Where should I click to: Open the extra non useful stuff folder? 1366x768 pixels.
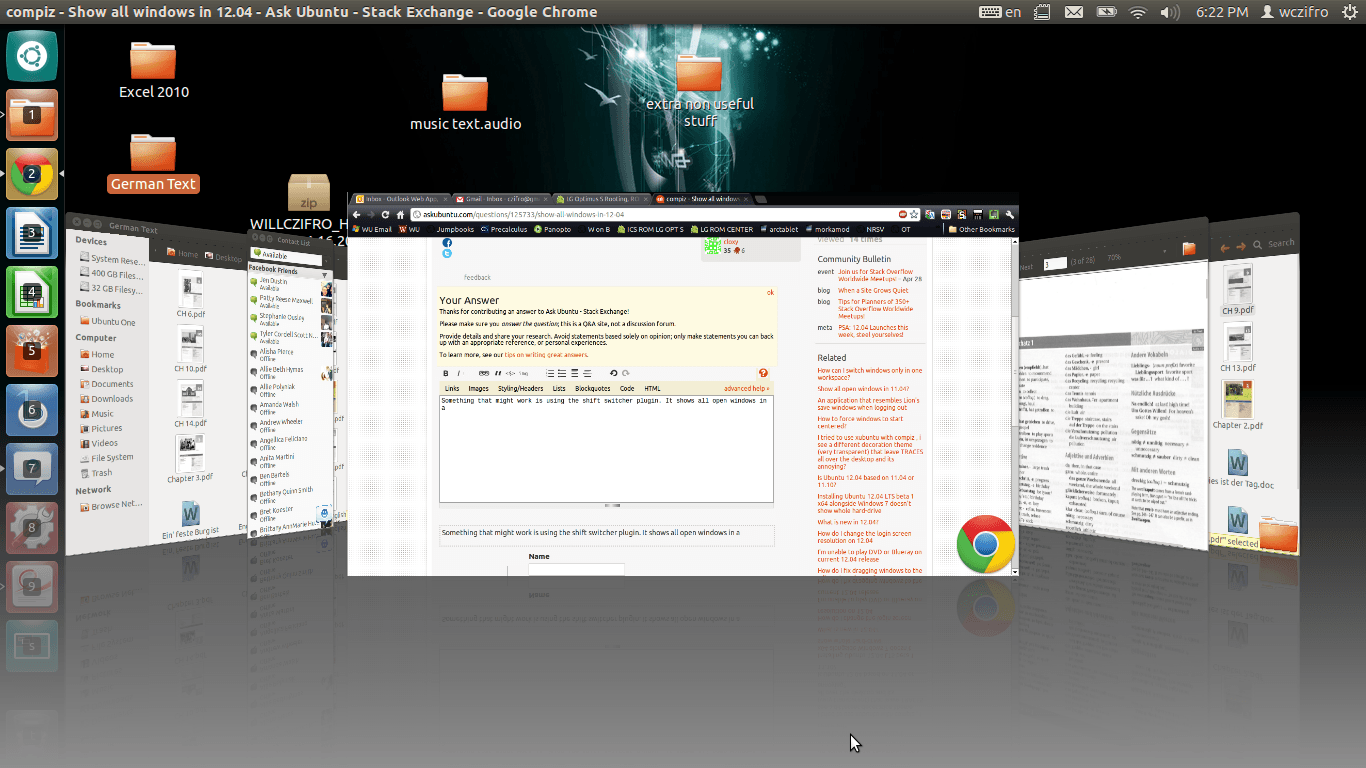pyautogui.click(x=700, y=90)
